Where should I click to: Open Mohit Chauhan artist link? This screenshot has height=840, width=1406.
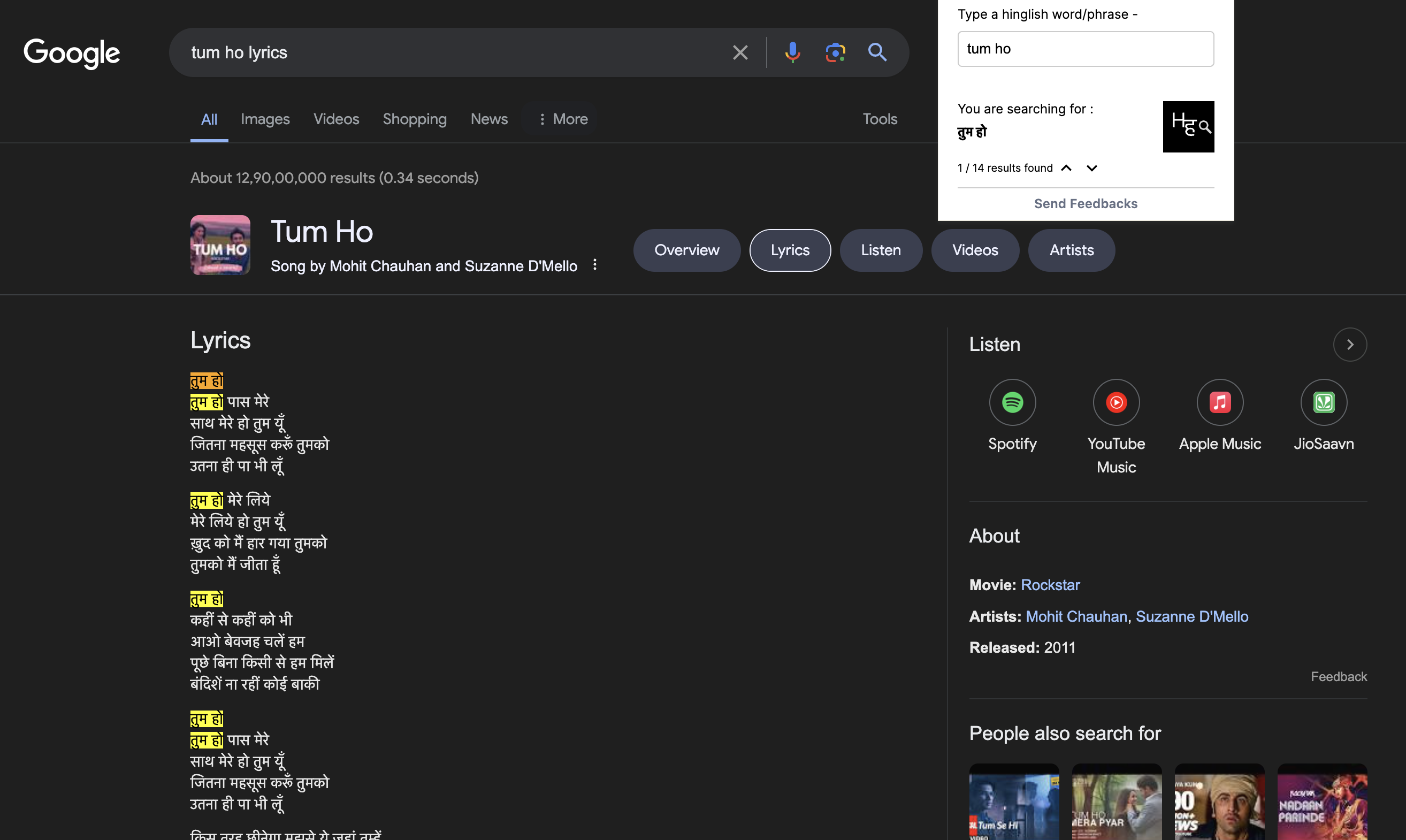(x=1076, y=616)
